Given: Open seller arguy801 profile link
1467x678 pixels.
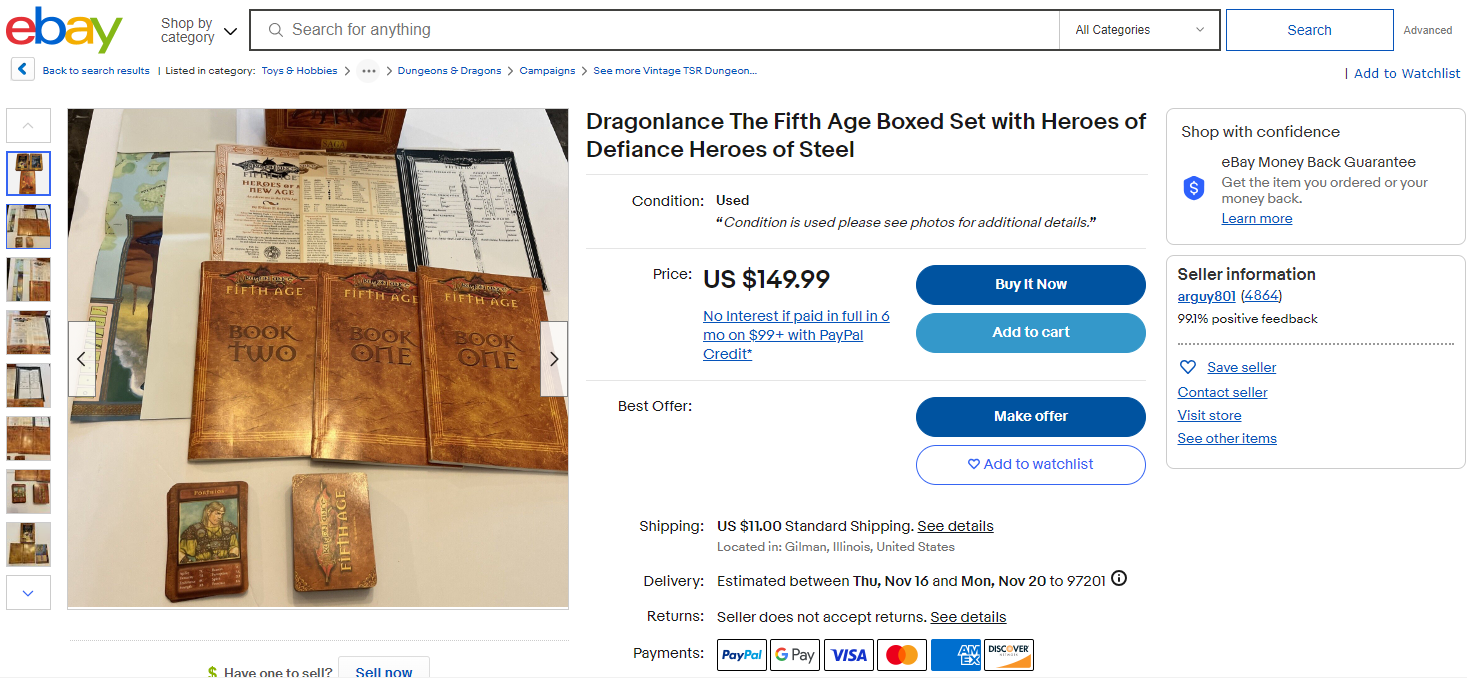Looking at the screenshot, I should (1206, 296).
